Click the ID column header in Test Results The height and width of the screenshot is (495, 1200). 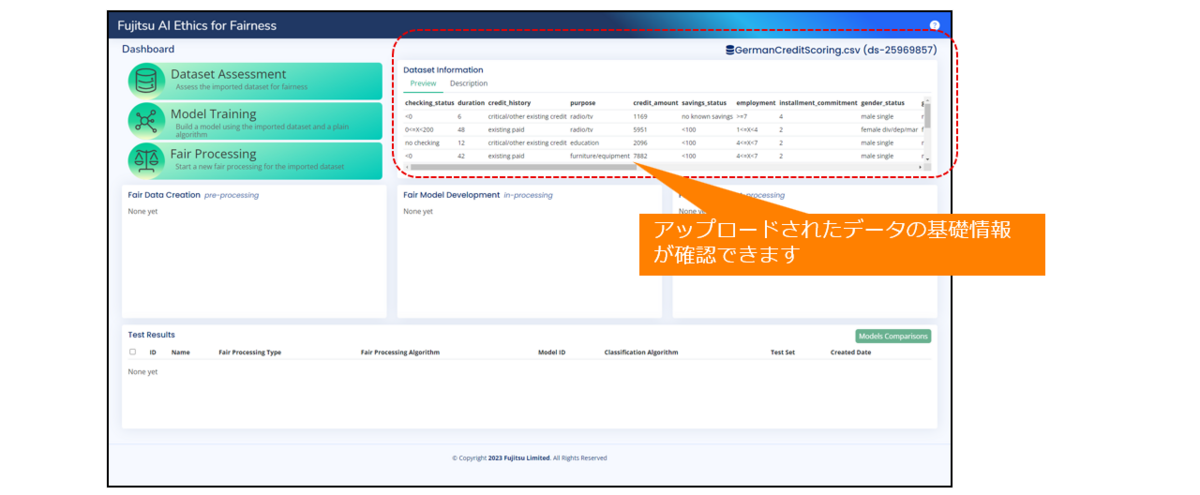153,353
